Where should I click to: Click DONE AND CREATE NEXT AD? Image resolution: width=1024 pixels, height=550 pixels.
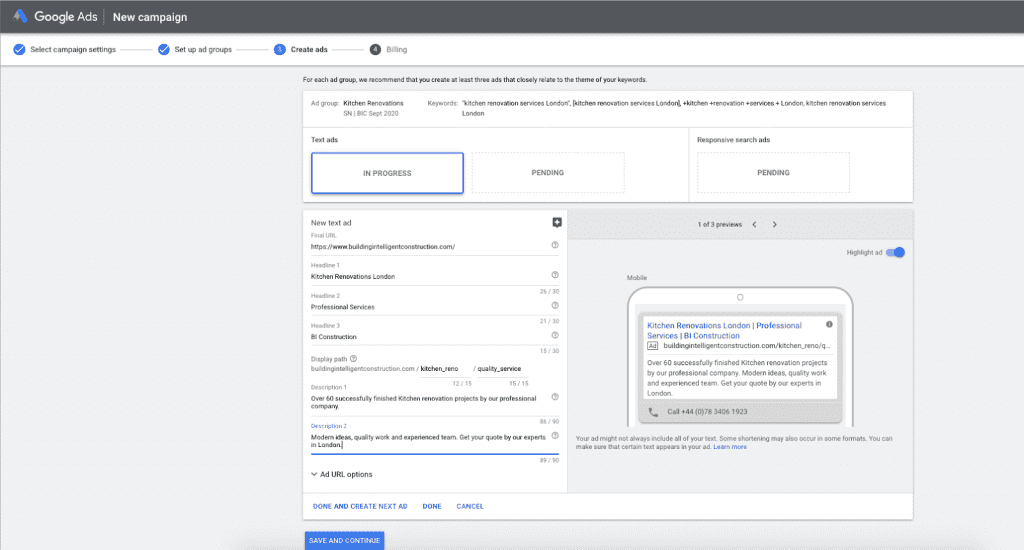pos(360,506)
